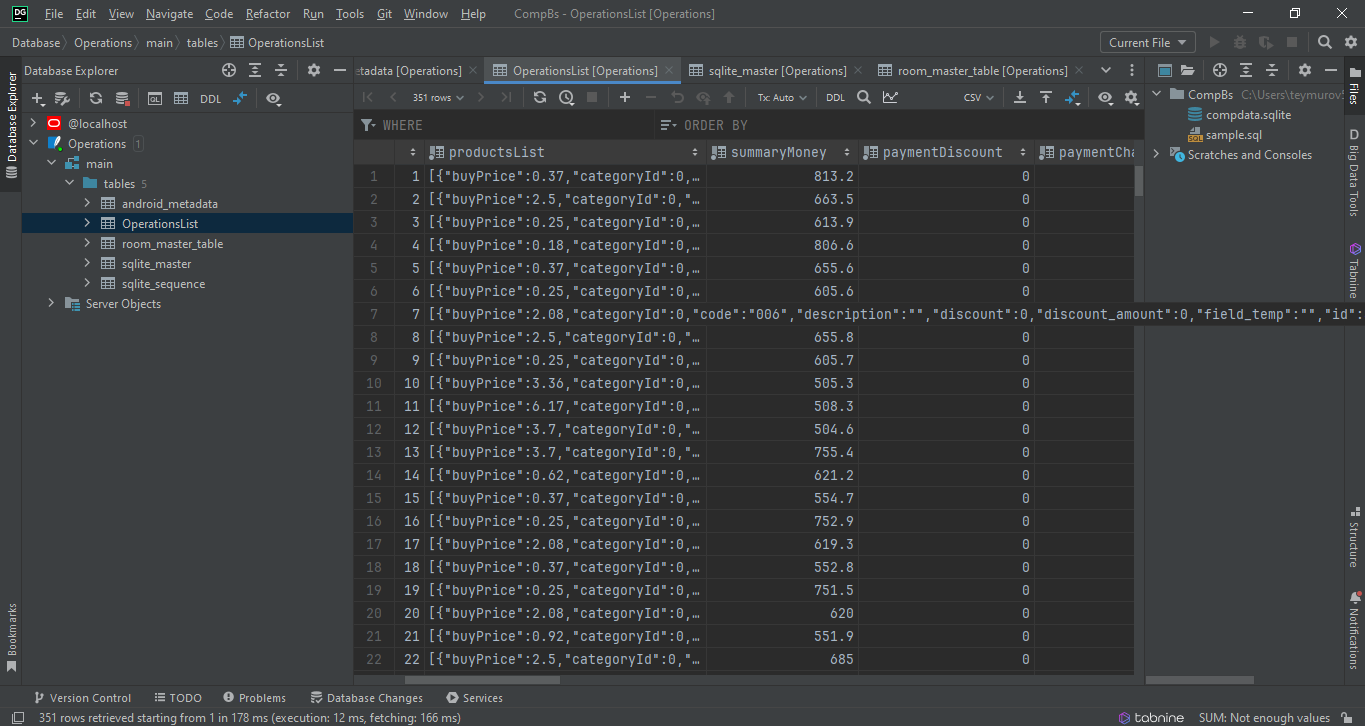Click the tabnine status bar widget
The height and width of the screenshot is (726, 1365).
[1151, 718]
